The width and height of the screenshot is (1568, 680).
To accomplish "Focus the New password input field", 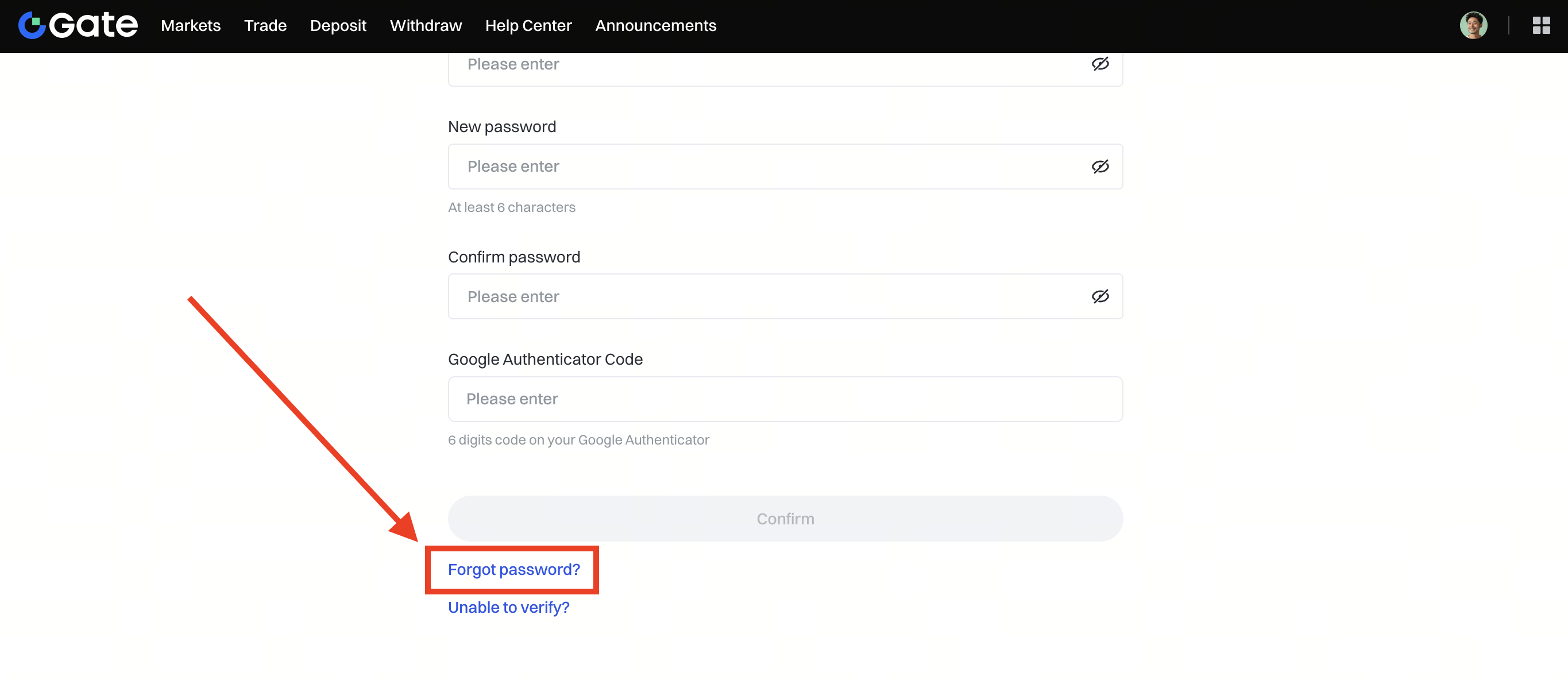I will pos(767,167).
